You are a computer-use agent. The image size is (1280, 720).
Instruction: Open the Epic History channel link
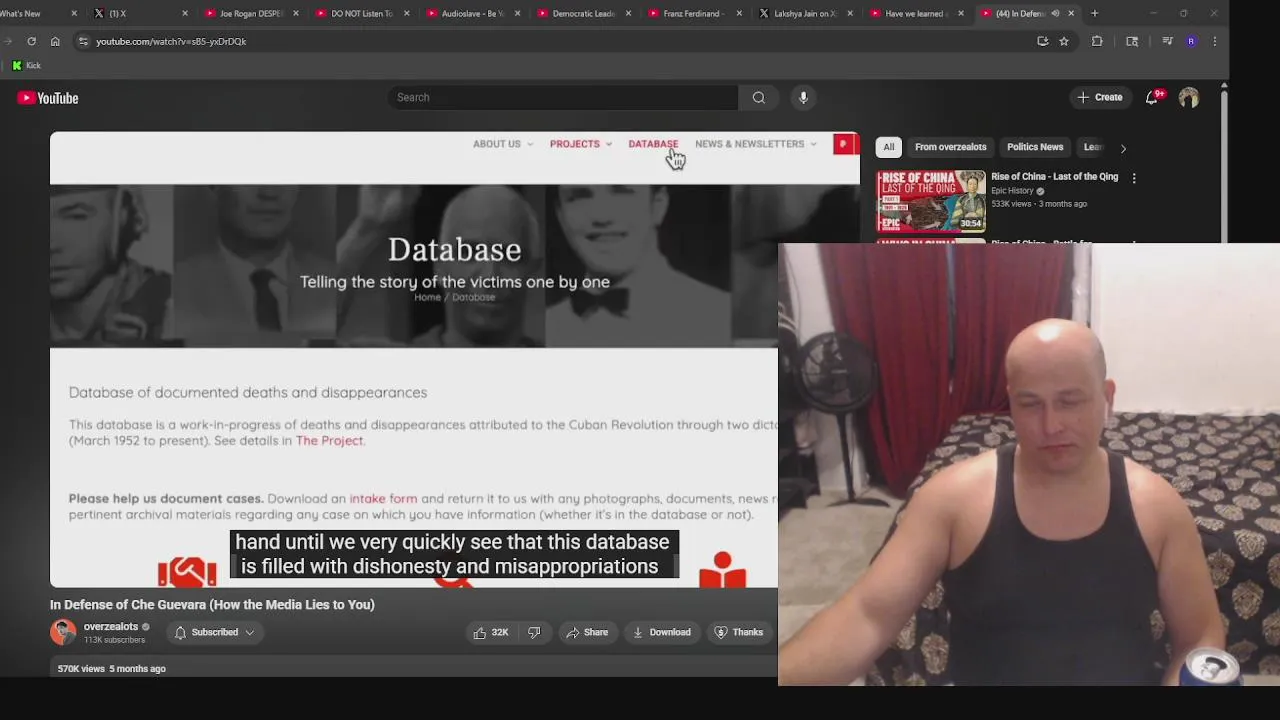(1012, 191)
